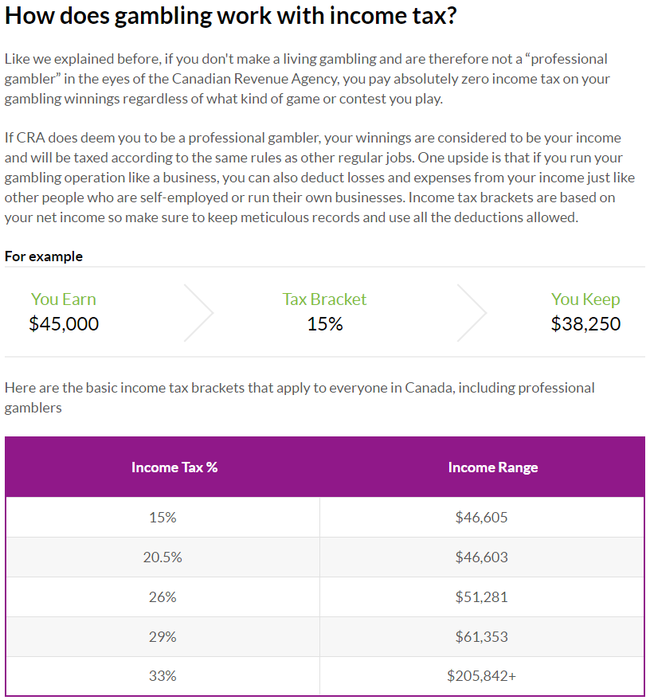Click the 'For example' label
Image resolution: width=650 pixels, height=700 pixels.
(43, 256)
